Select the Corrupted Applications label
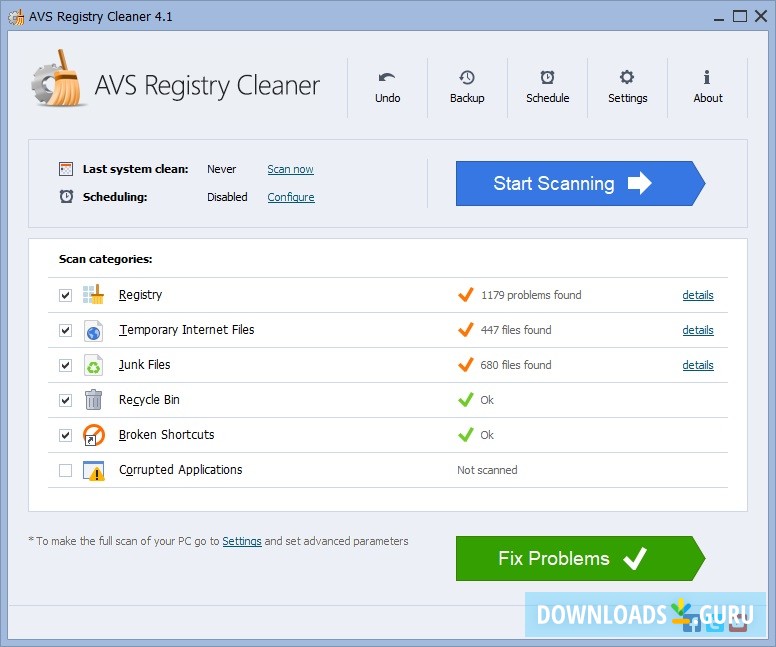This screenshot has width=776, height=647. click(181, 470)
